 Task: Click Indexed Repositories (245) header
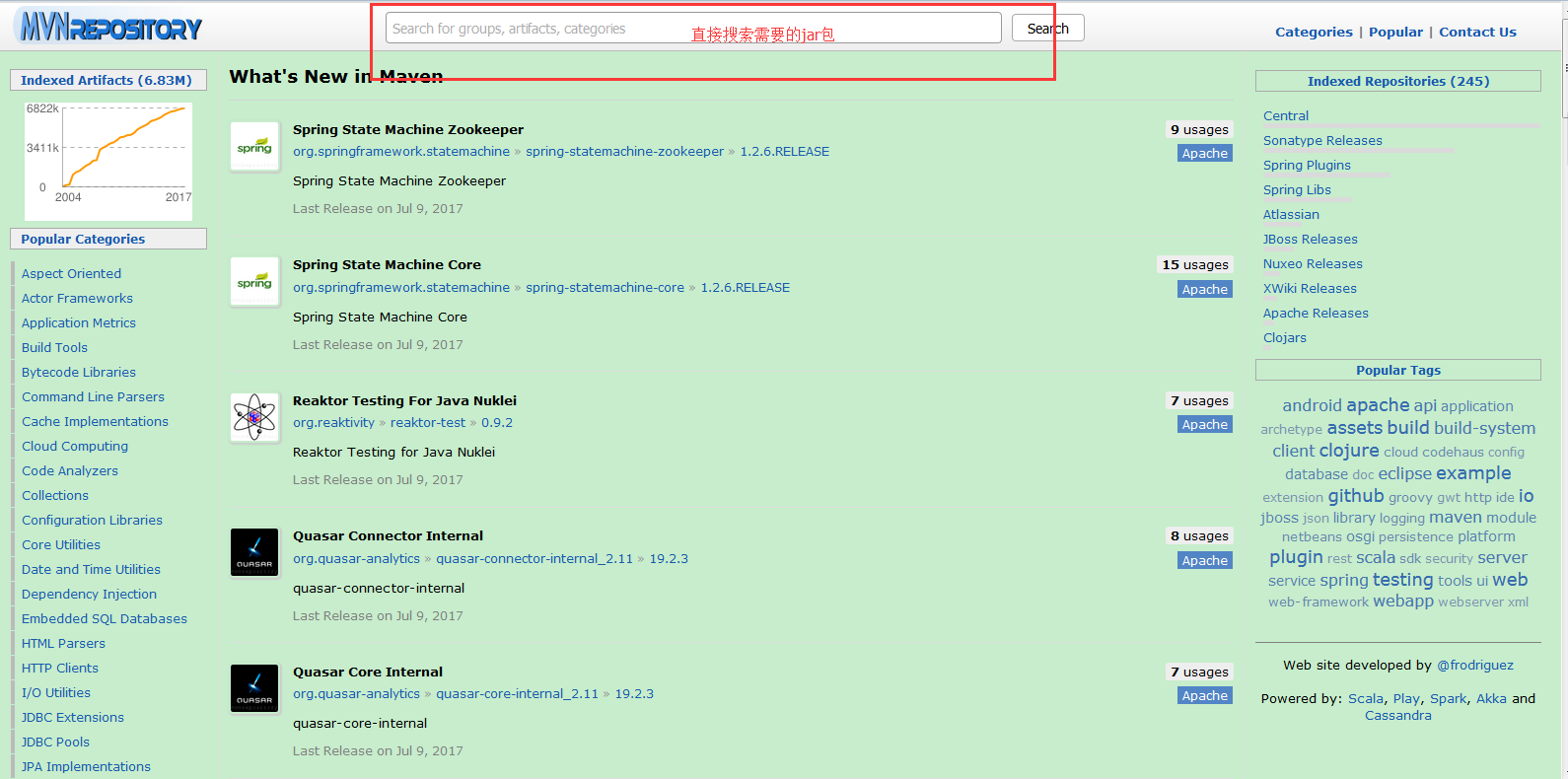tap(1398, 81)
